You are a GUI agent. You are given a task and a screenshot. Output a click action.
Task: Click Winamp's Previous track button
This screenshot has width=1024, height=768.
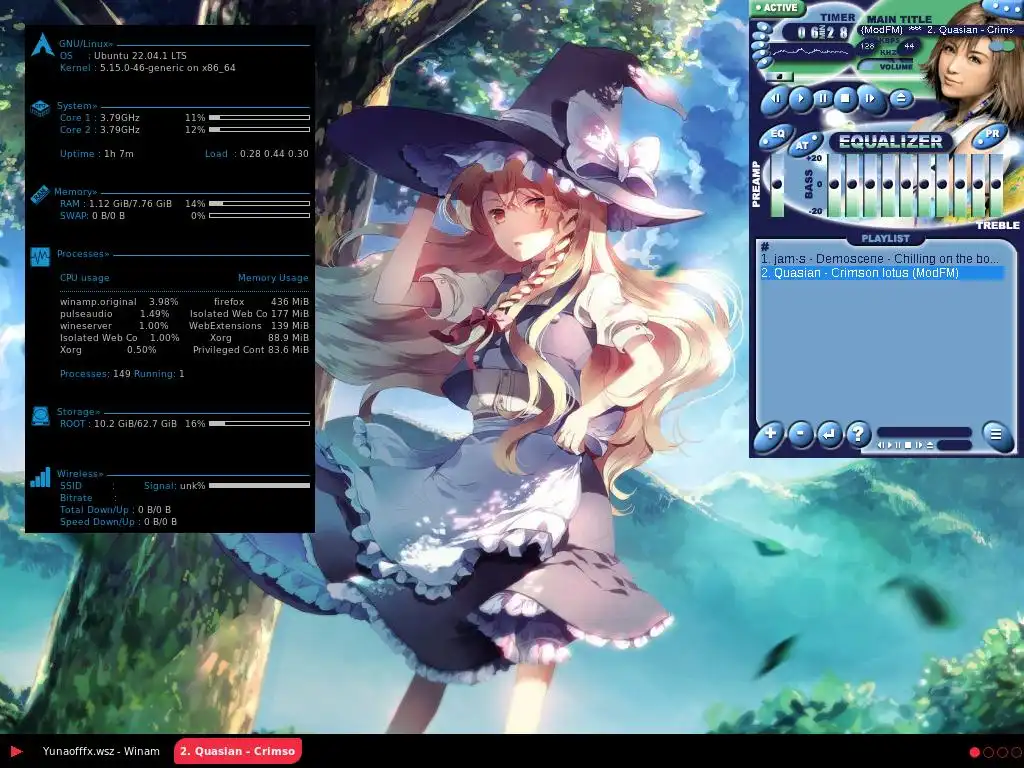tap(775, 99)
